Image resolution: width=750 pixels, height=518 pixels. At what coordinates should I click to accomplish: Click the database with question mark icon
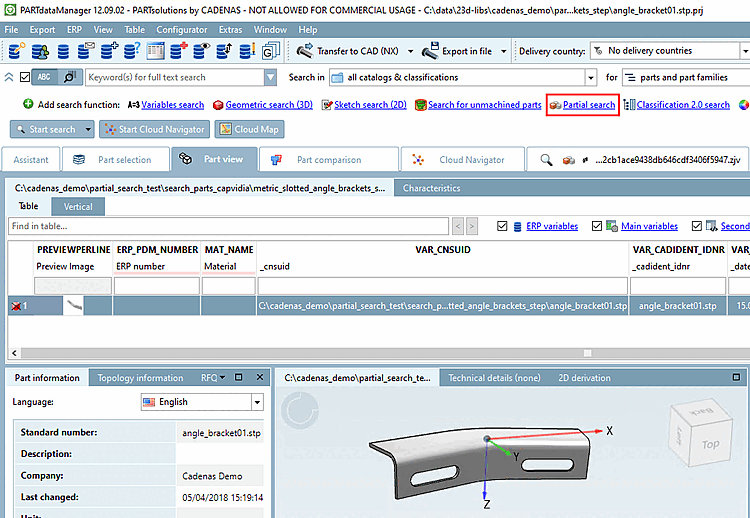132,51
